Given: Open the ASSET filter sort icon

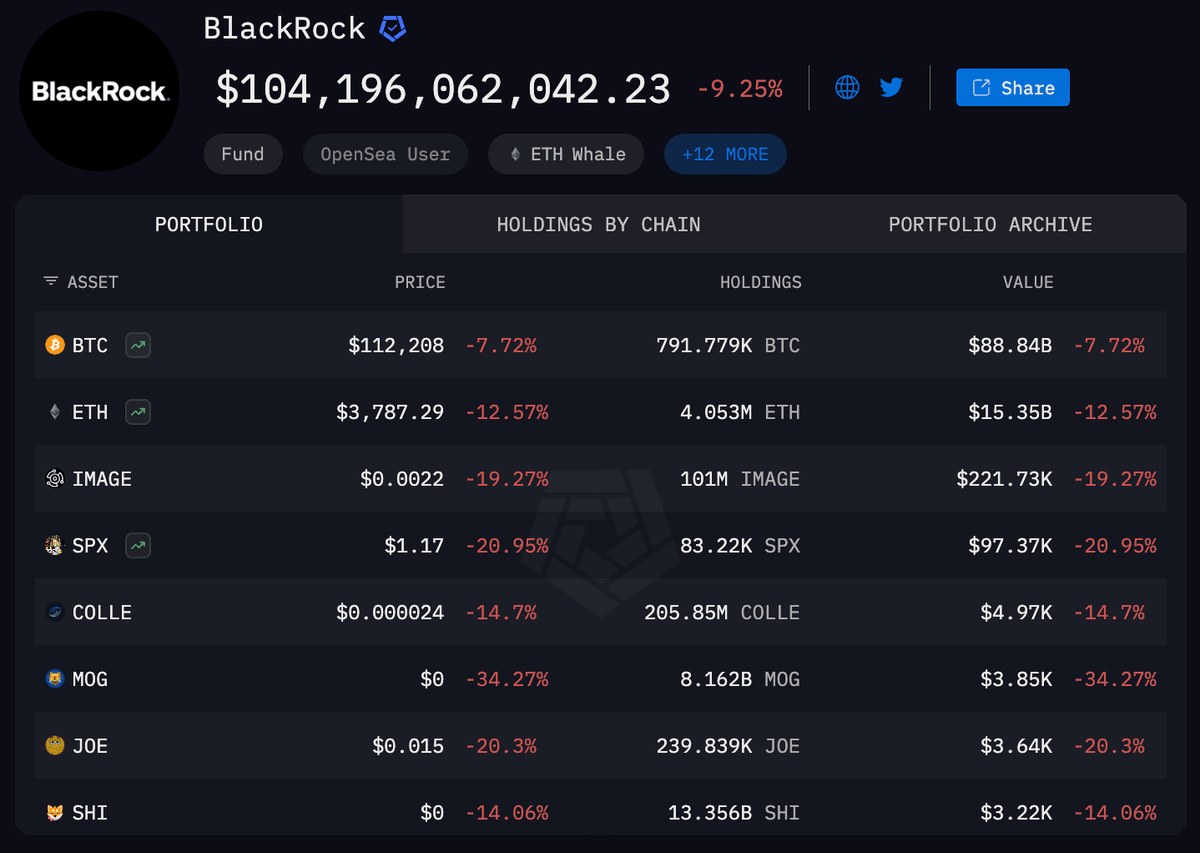Looking at the screenshot, I should tap(51, 282).
